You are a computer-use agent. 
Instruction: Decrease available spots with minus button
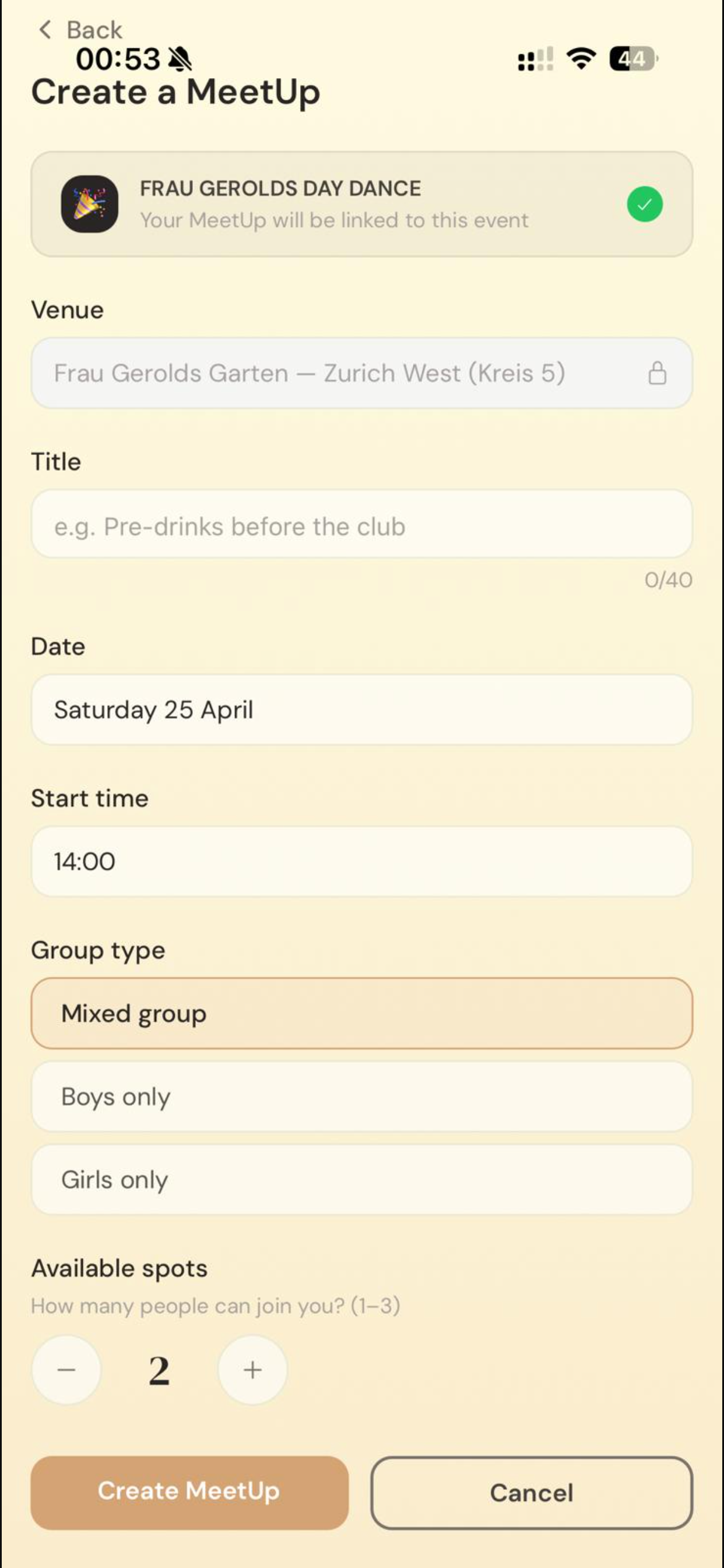click(66, 1370)
